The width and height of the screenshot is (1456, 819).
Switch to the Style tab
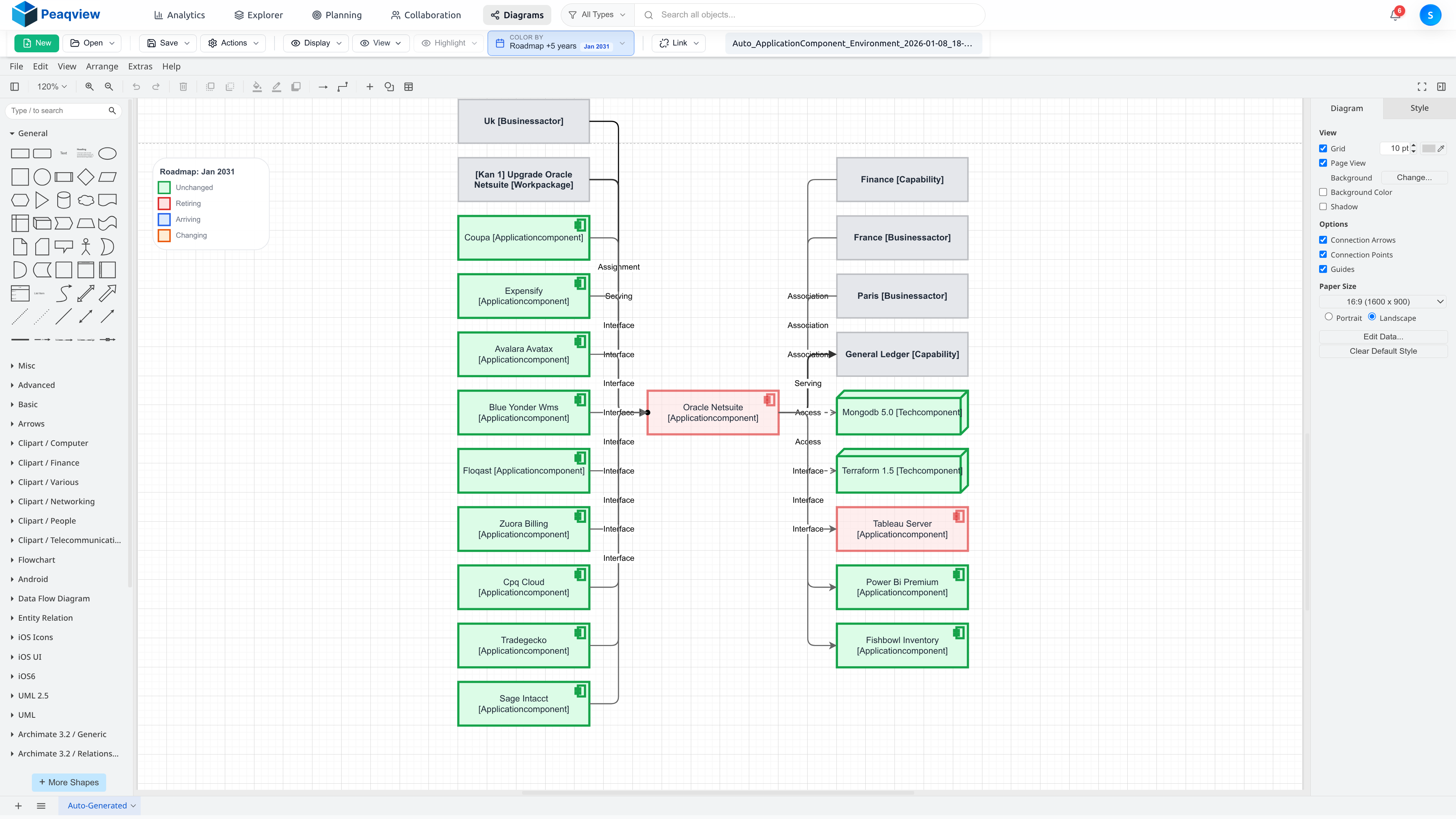pos(1419,108)
